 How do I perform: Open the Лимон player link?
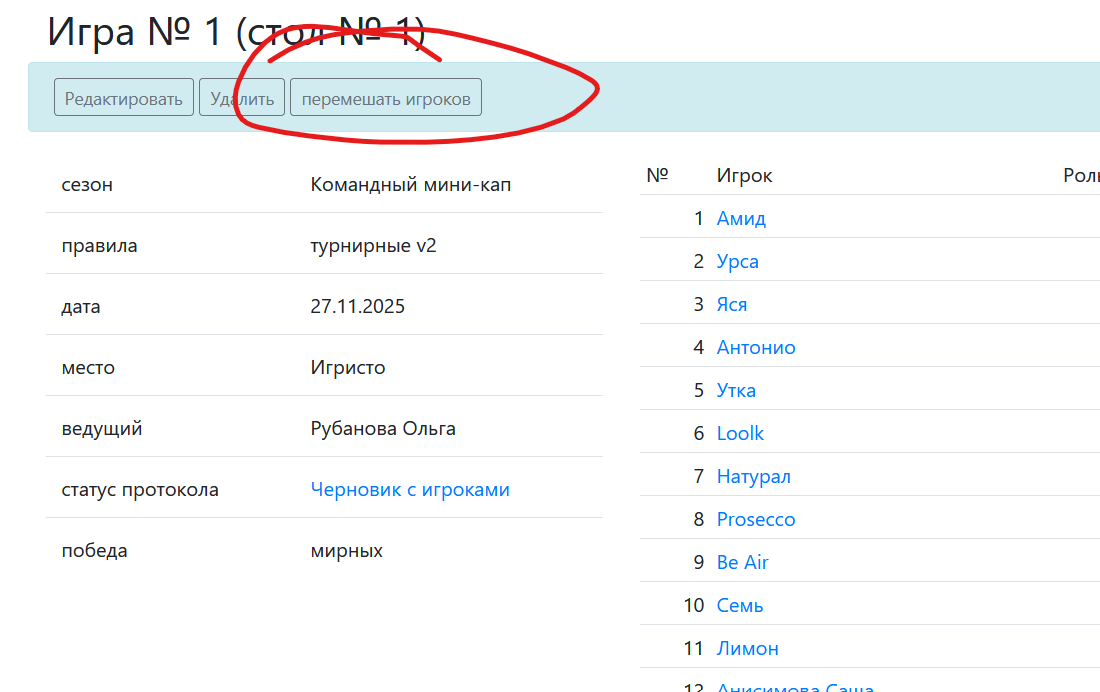747,648
